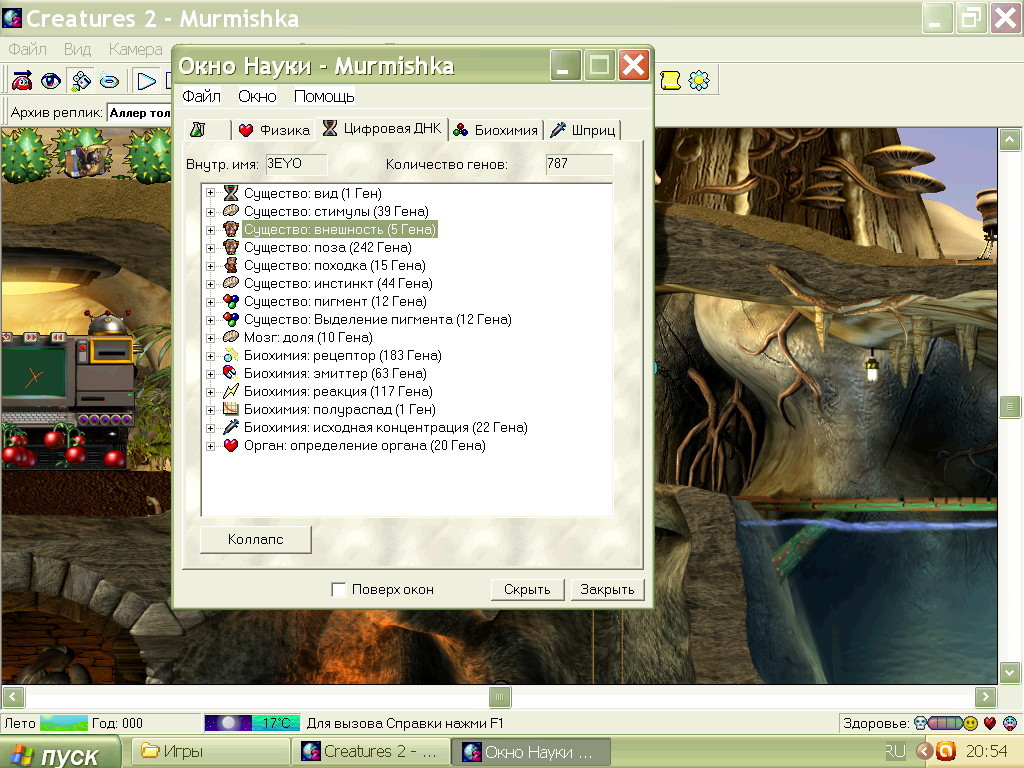Switch to the Физика tab
1024x768 pixels.
(274, 130)
